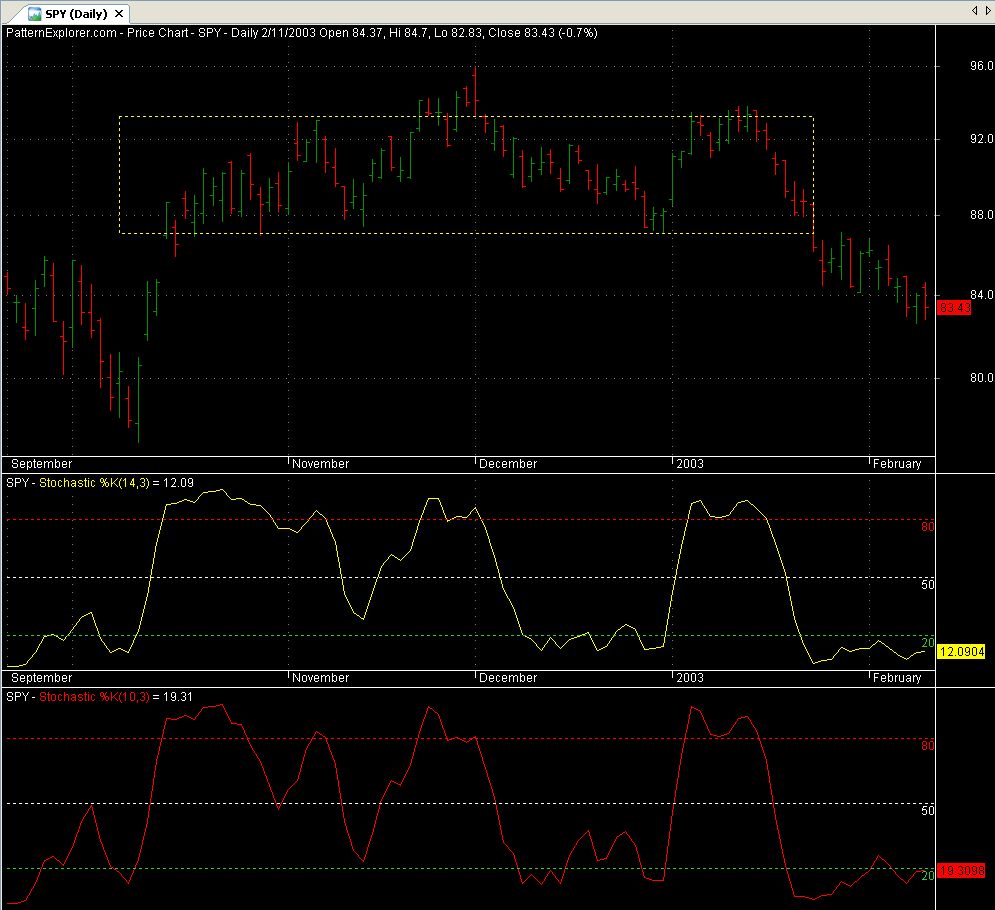Click the chart icon on SPY tab
Screen dimensions: 995x910
tap(34, 13)
